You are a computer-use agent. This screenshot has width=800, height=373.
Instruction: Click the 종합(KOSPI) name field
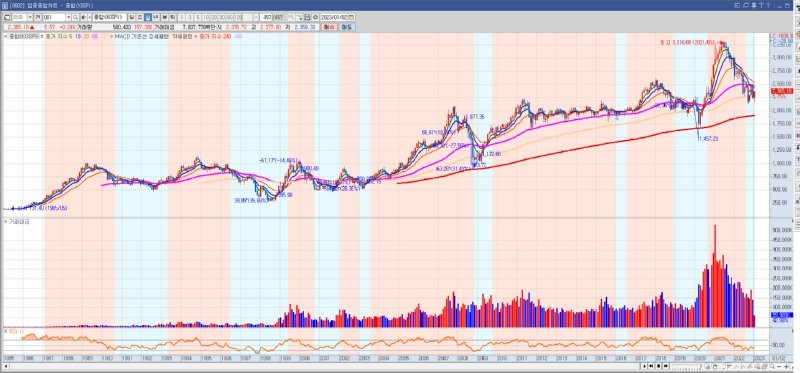(110, 17)
